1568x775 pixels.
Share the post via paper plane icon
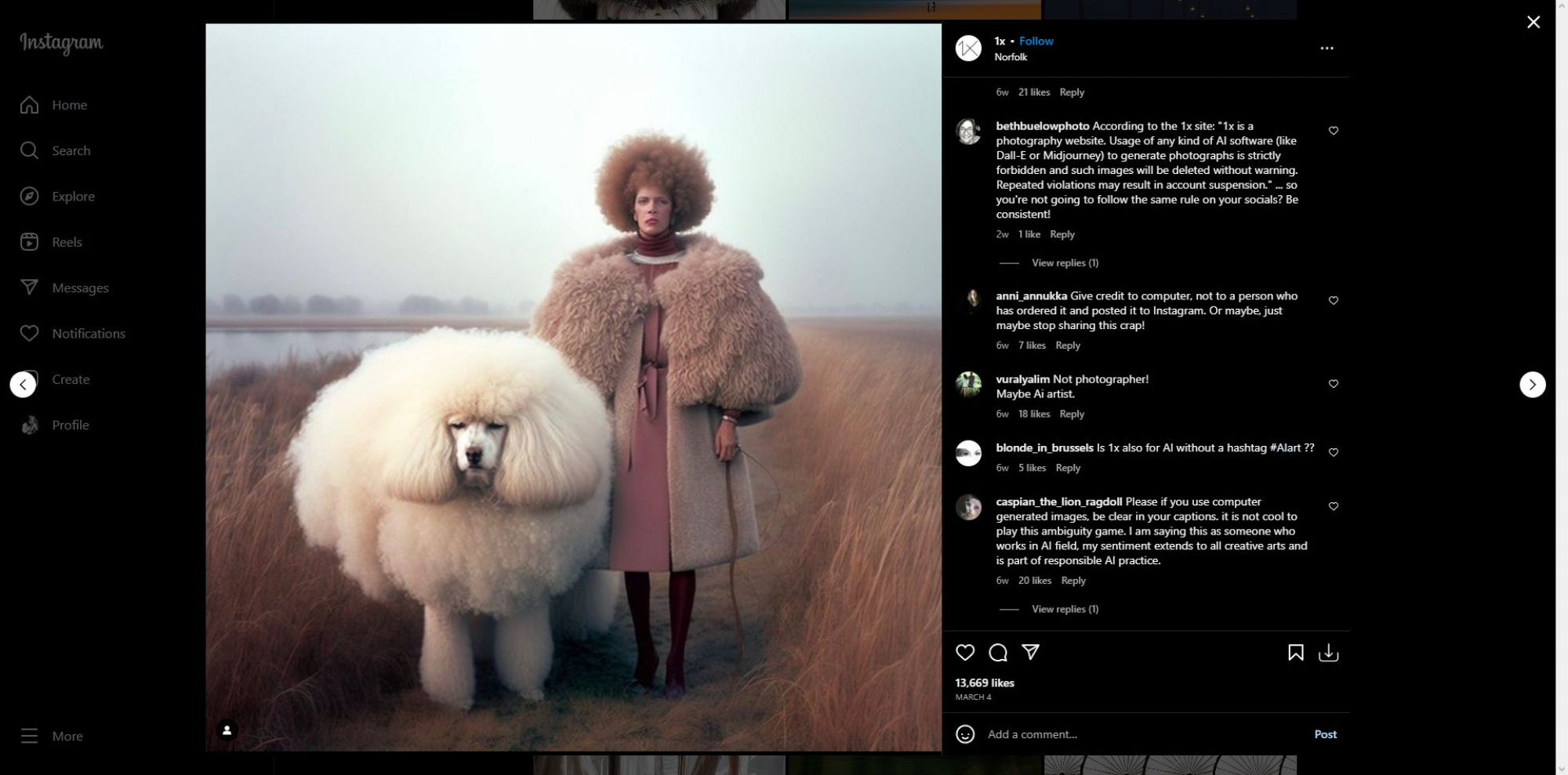click(1030, 653)
